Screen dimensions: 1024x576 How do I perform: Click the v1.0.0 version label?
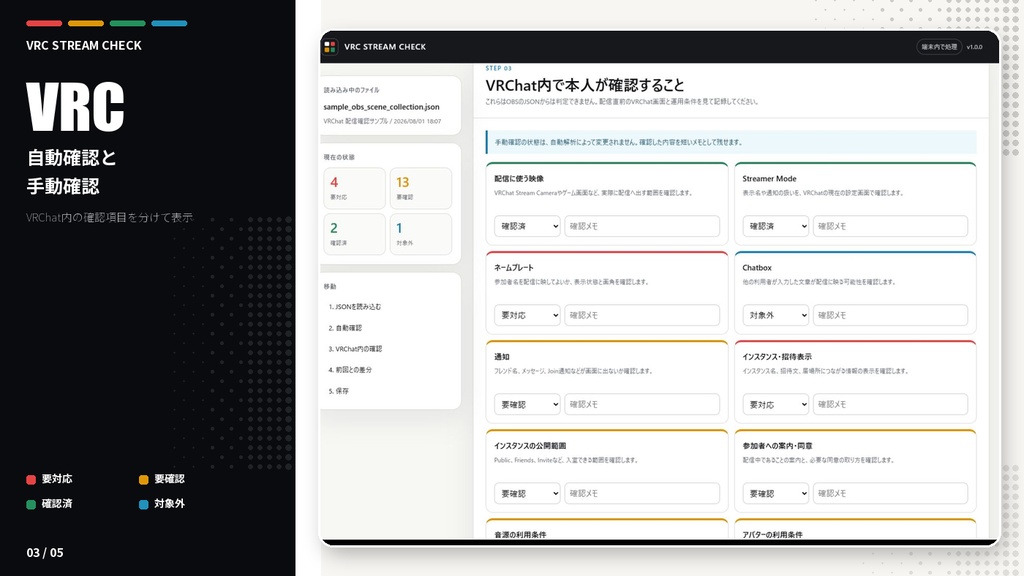(x=974, y=47)
